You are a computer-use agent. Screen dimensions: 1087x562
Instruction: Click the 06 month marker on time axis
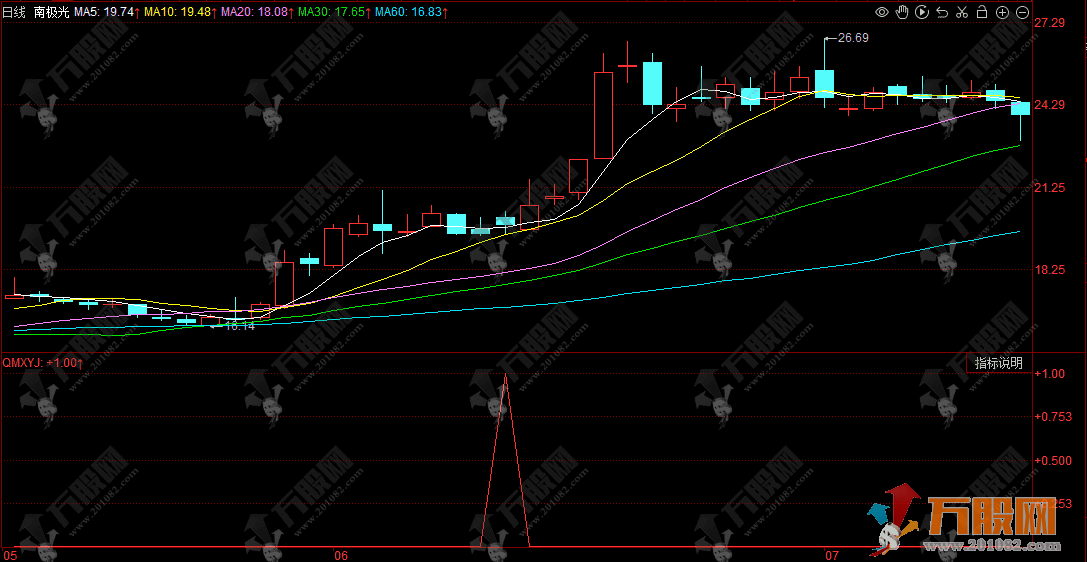340,555
